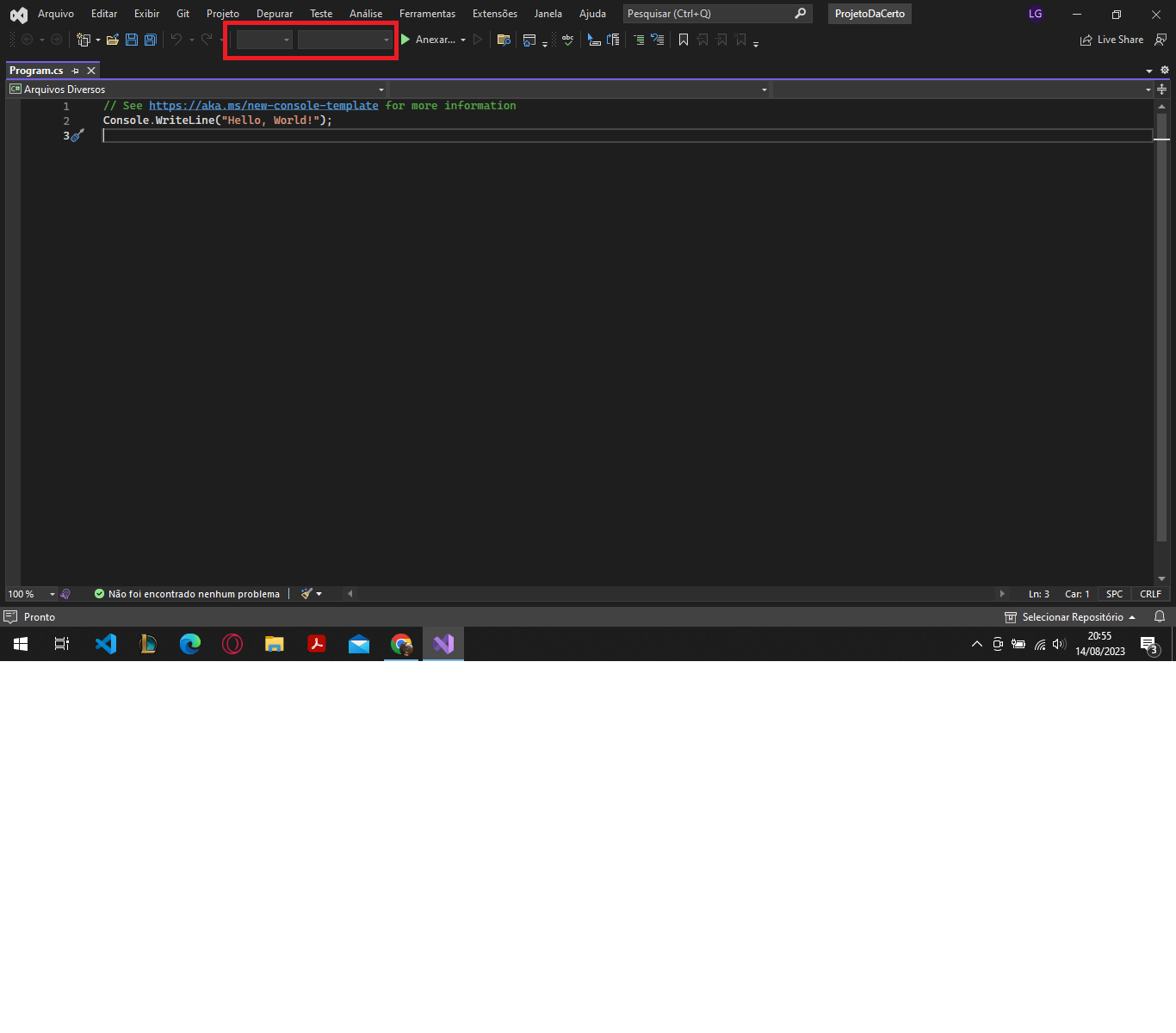Open the 100 % zoom dropdown
The width and height of the screenshot is (1176, 1033).
pos(31,594)
